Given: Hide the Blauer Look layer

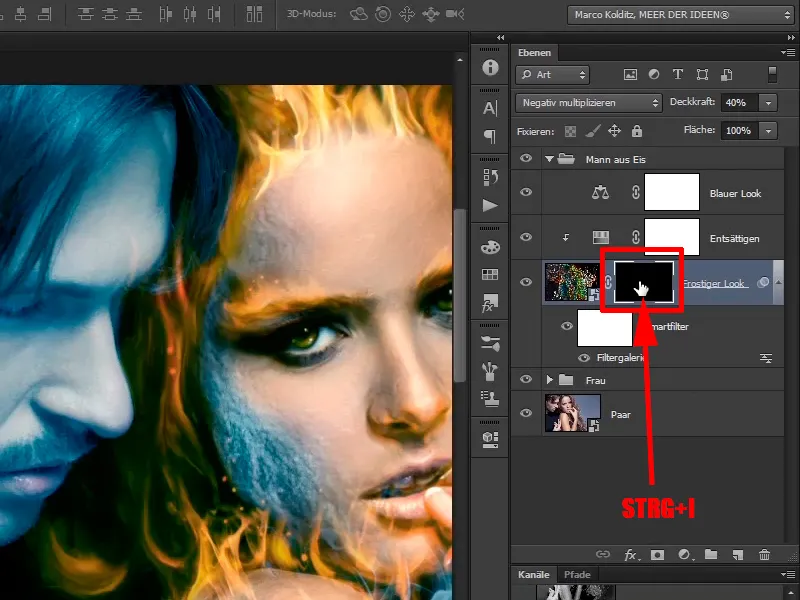Looking at the screenshot, I should 526,192.
